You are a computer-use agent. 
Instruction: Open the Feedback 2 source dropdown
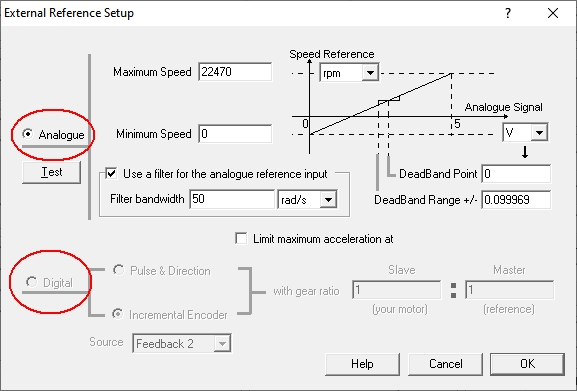click(x=182, y=344)
